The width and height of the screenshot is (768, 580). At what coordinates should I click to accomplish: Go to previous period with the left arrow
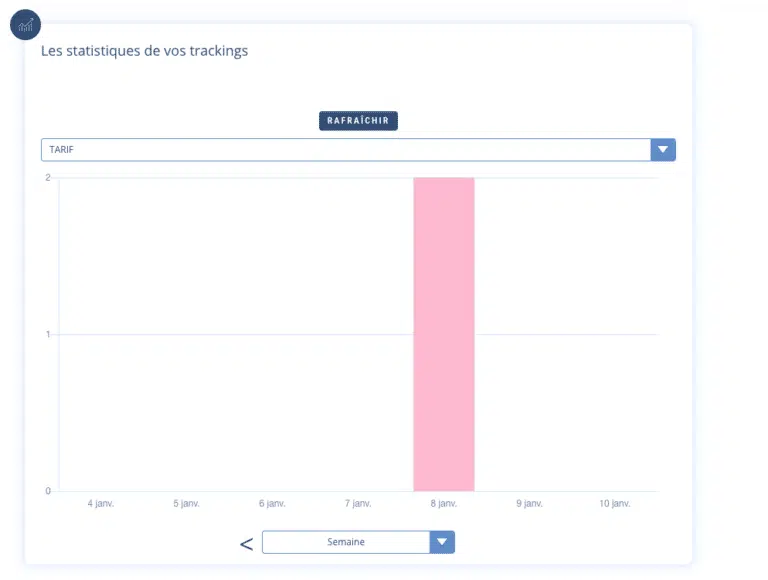pyautogui.click(x=246, y=544)
